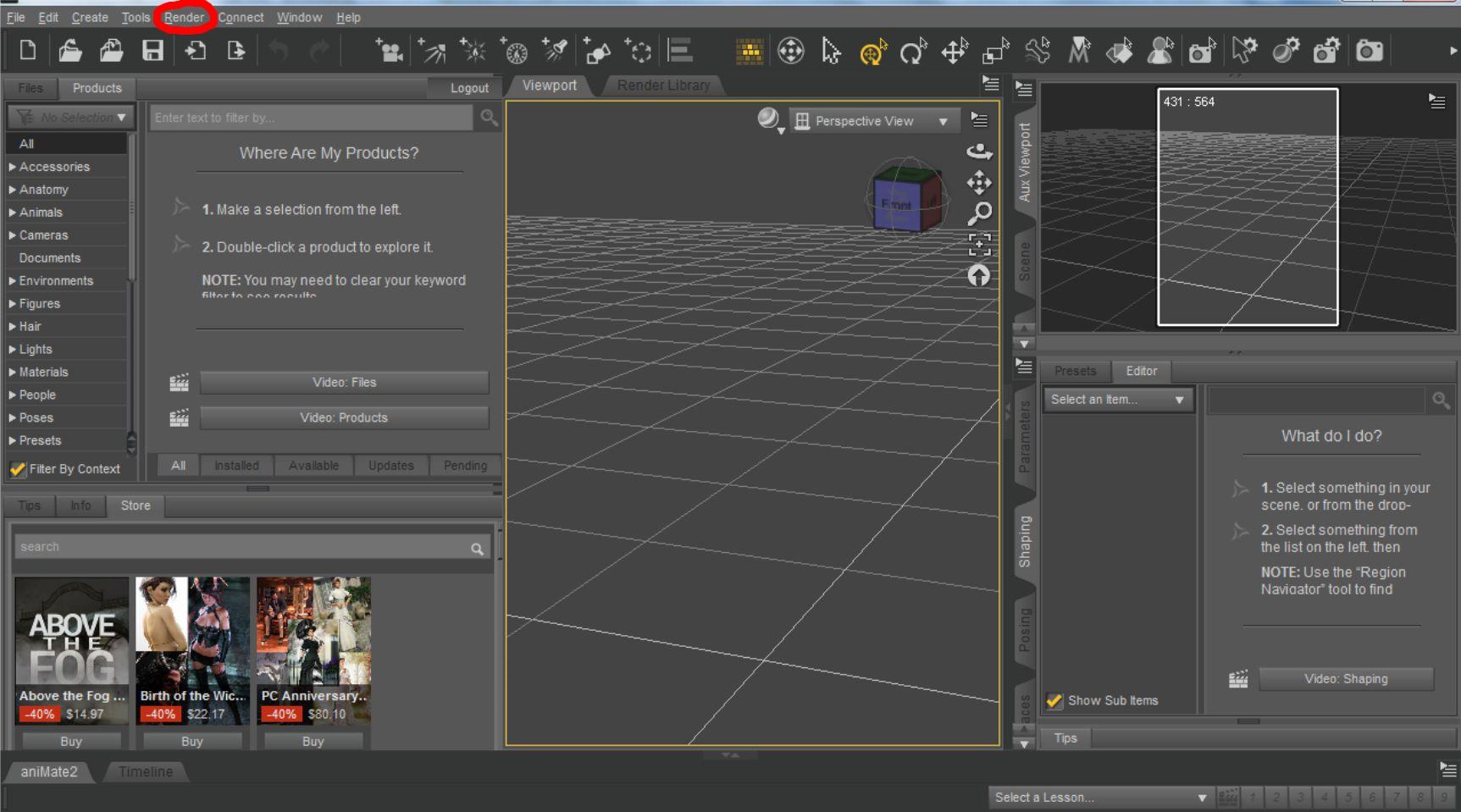Activate the Translate tool with four arrows
1461x812 pixels.
[x=955, y=52]
